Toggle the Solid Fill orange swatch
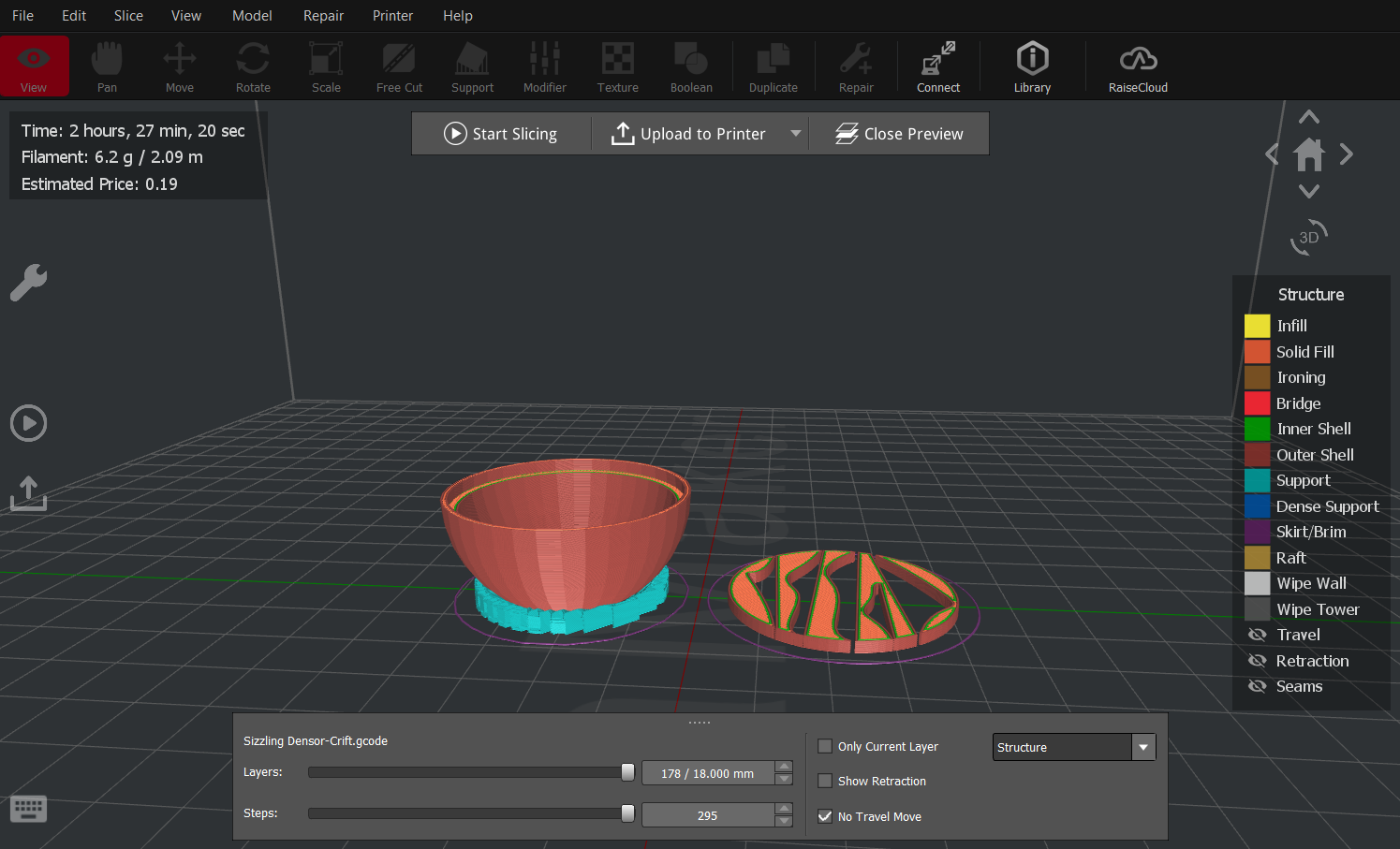This screenshot has height=849, width=1400. point(1257,352)
